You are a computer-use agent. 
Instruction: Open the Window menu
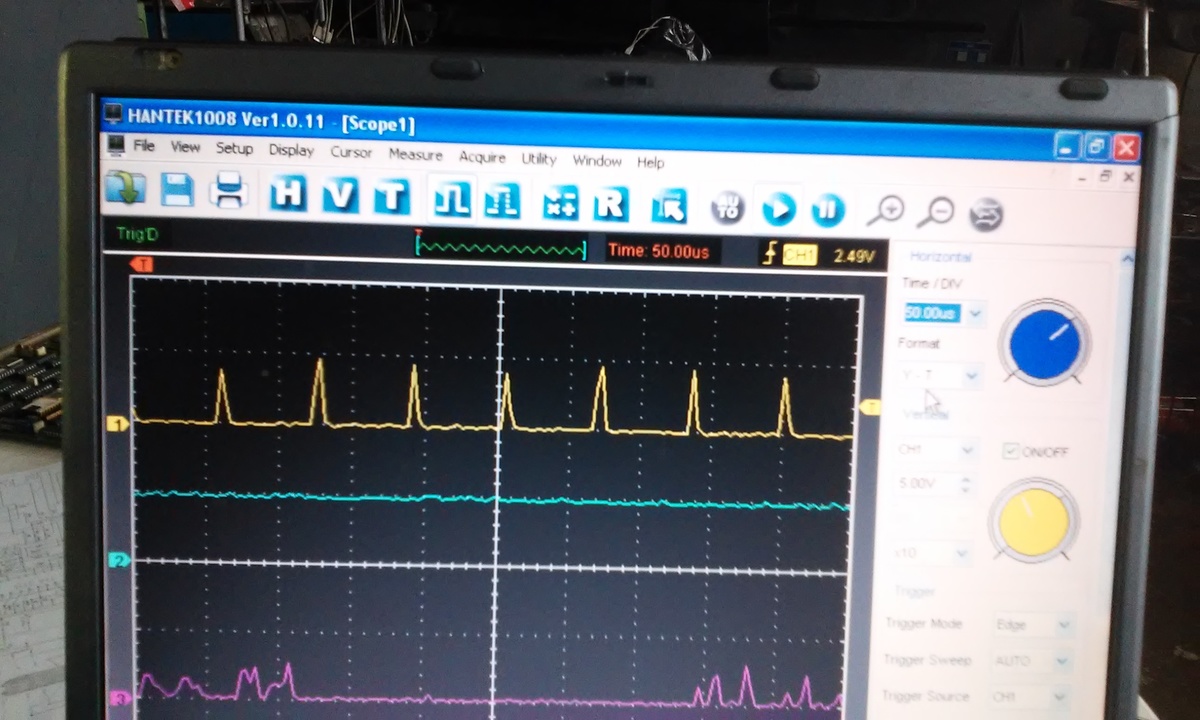597,160
